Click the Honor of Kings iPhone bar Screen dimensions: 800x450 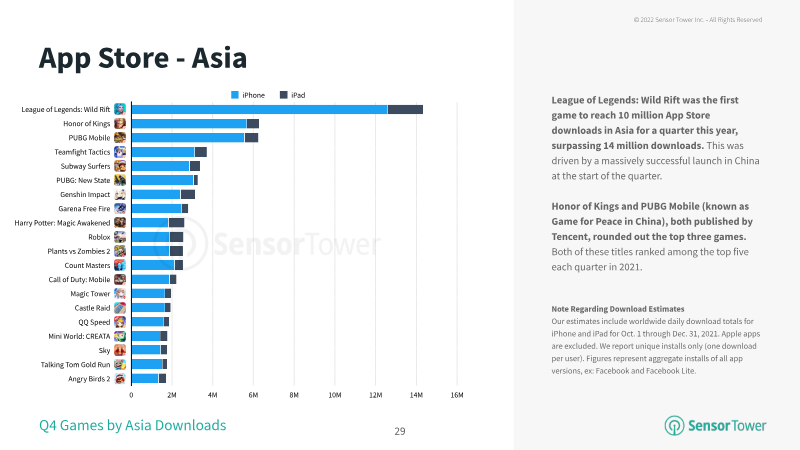189,123
